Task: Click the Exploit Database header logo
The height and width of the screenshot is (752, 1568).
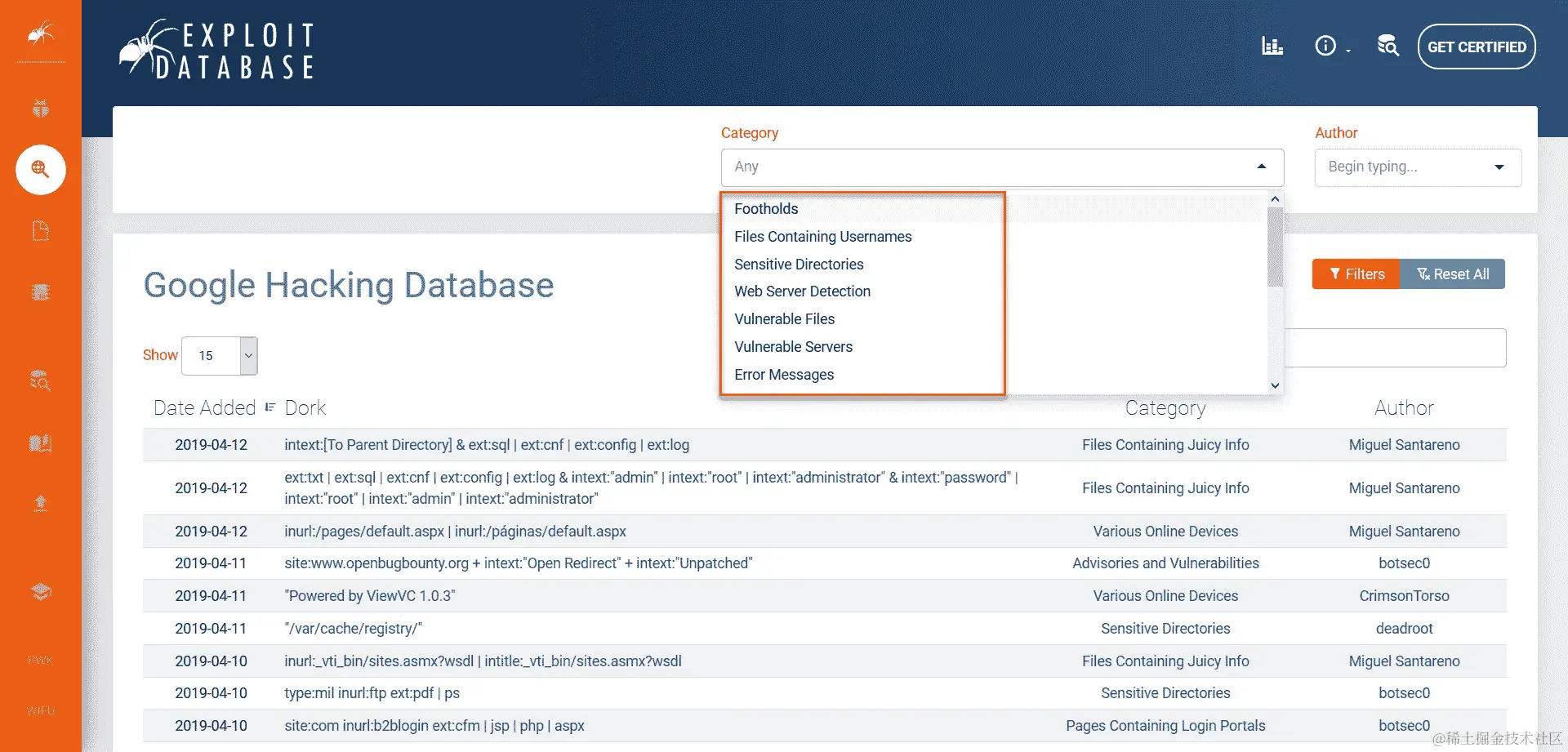Action: (217, 50)
